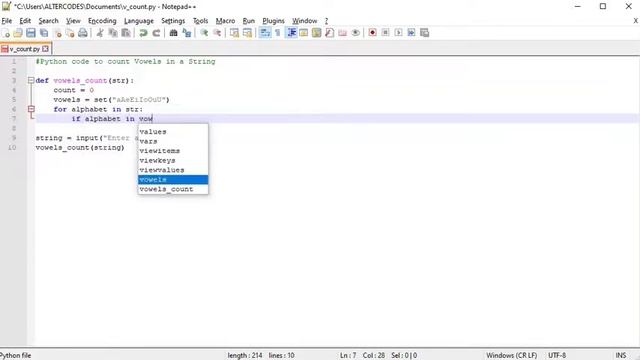Image resolution: width=640 pixels, height=360 pixels.
Task: Show the Document Map panel icon
Action: (317, 33)
